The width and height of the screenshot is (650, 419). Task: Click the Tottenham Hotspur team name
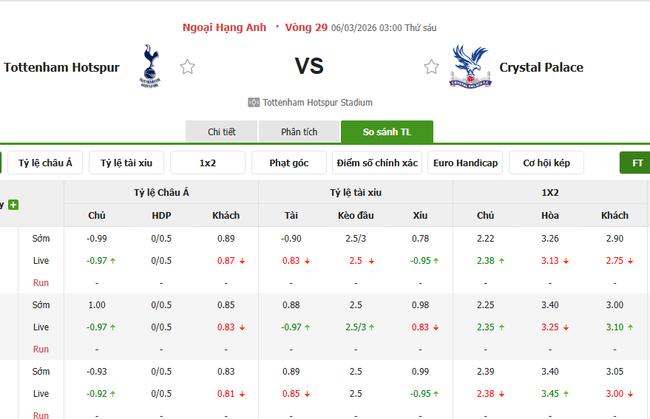60,67
